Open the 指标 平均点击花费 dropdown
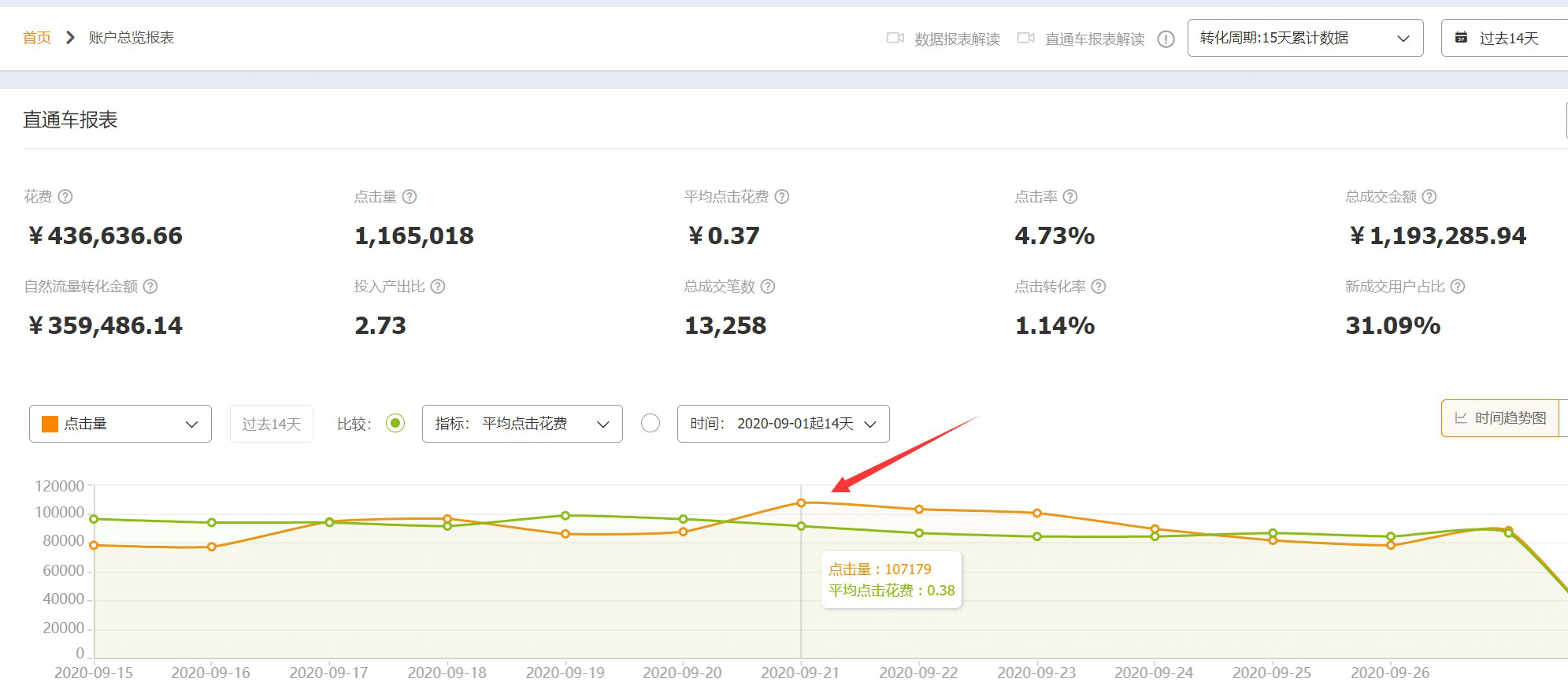This screenshot has width=1568, height=697. [x=522, y=424]
